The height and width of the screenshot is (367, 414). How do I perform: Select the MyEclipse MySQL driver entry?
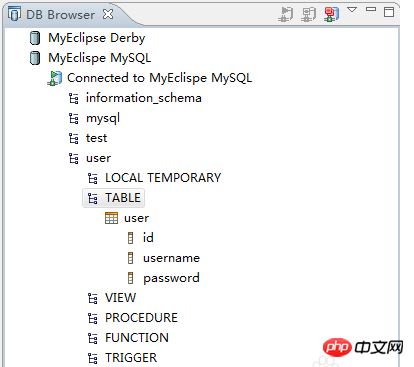100,58
